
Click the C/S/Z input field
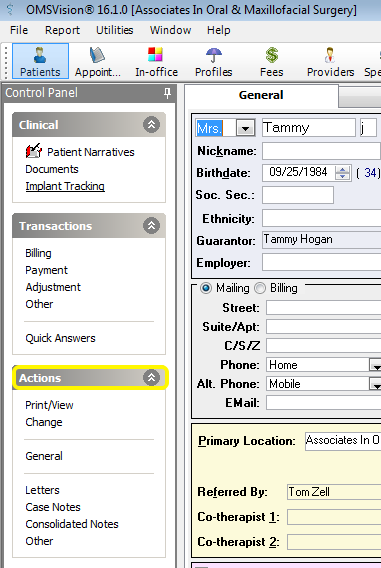(x=323, y=346)
